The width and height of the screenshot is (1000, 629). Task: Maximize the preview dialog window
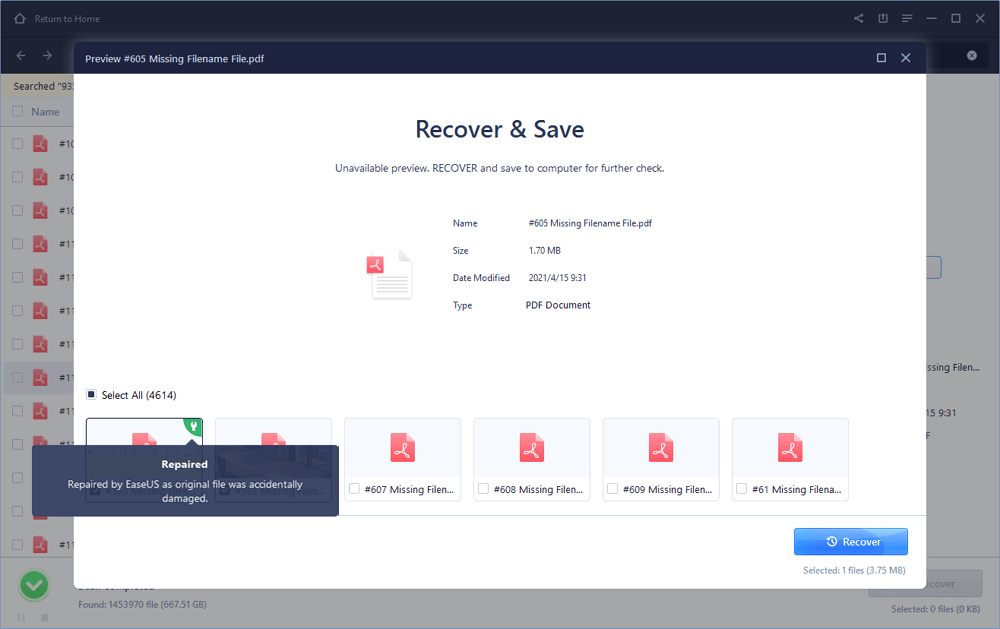pyautogui.click(x=881, y=58)
